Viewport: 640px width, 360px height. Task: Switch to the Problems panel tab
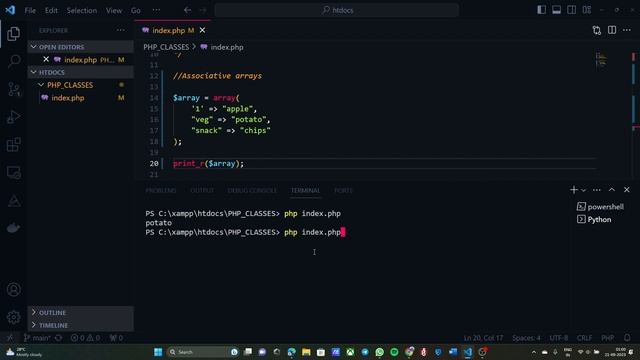coord(161,191)
